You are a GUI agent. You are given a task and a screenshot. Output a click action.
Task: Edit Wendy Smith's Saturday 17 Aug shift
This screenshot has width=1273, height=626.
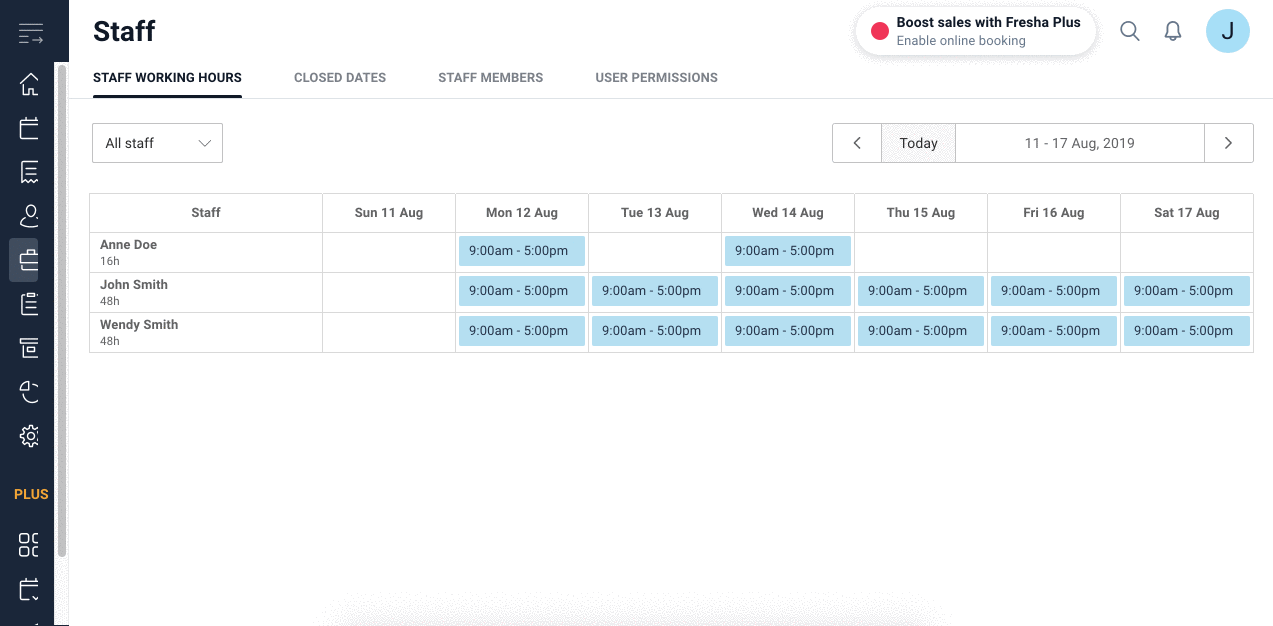point(1187,331)
